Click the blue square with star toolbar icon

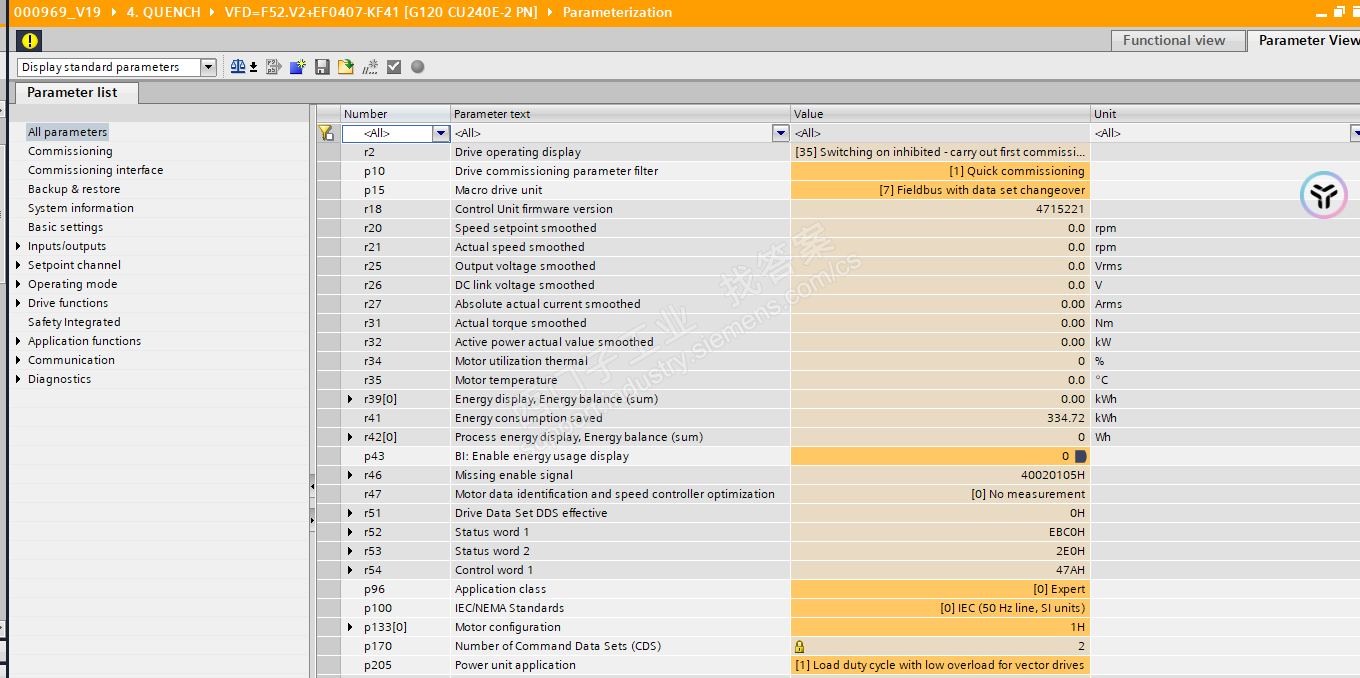point(297,67)
